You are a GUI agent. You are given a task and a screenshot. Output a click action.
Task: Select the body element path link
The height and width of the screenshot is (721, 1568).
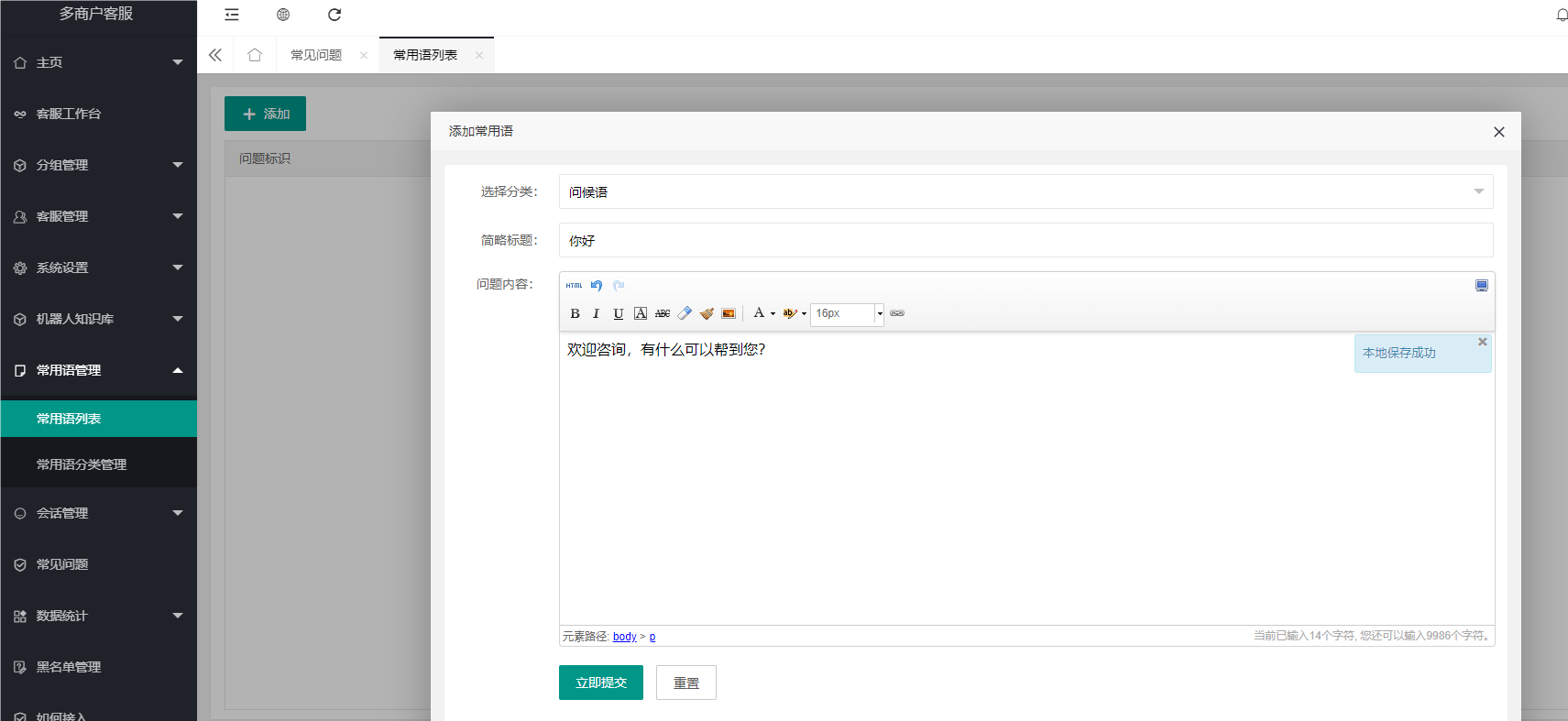click(x=625, y=637)
